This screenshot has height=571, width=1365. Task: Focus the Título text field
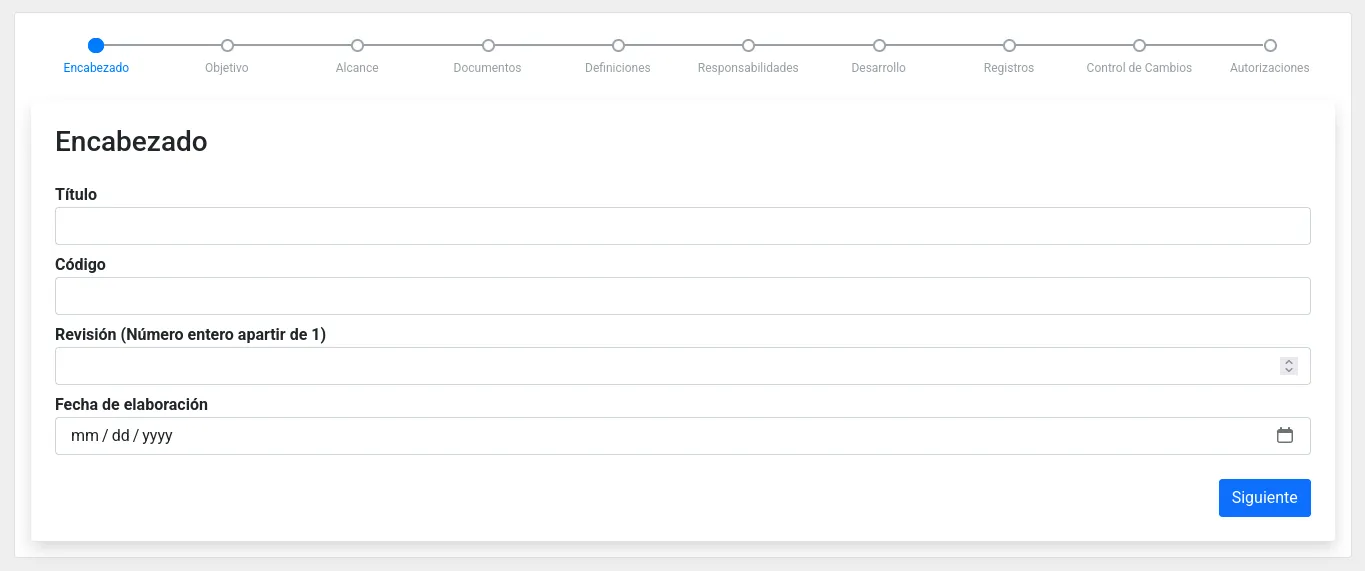[x=682, y=226]
